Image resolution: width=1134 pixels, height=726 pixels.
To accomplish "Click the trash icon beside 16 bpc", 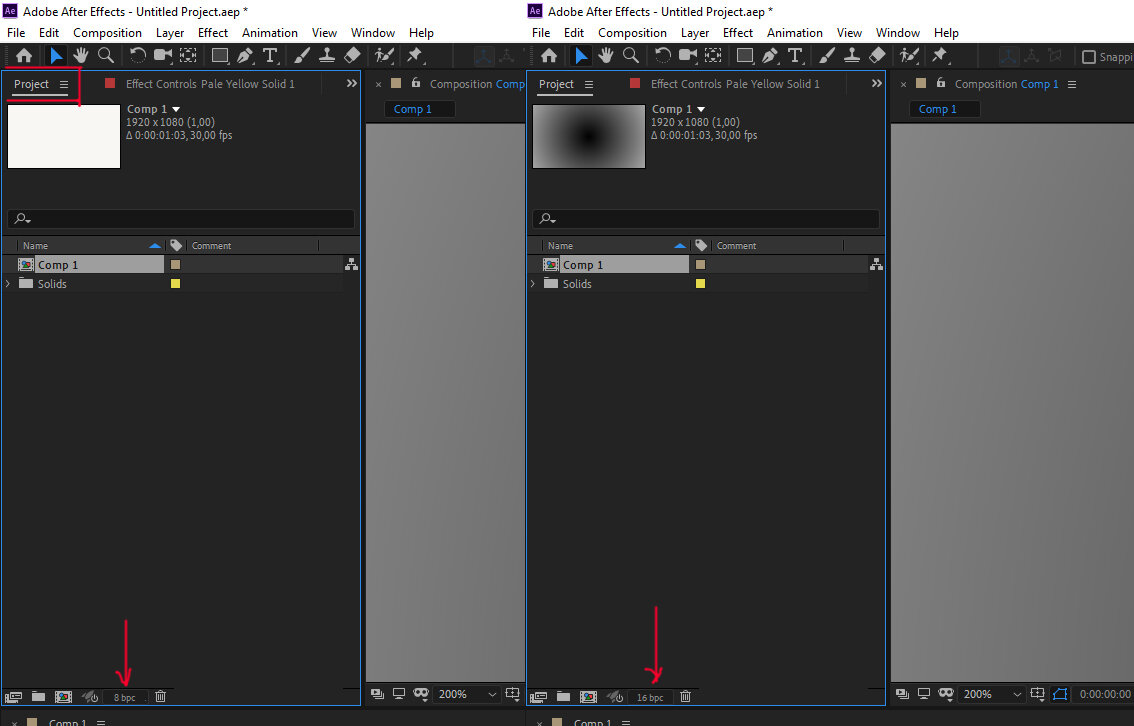I will click(x=686, y=696).
